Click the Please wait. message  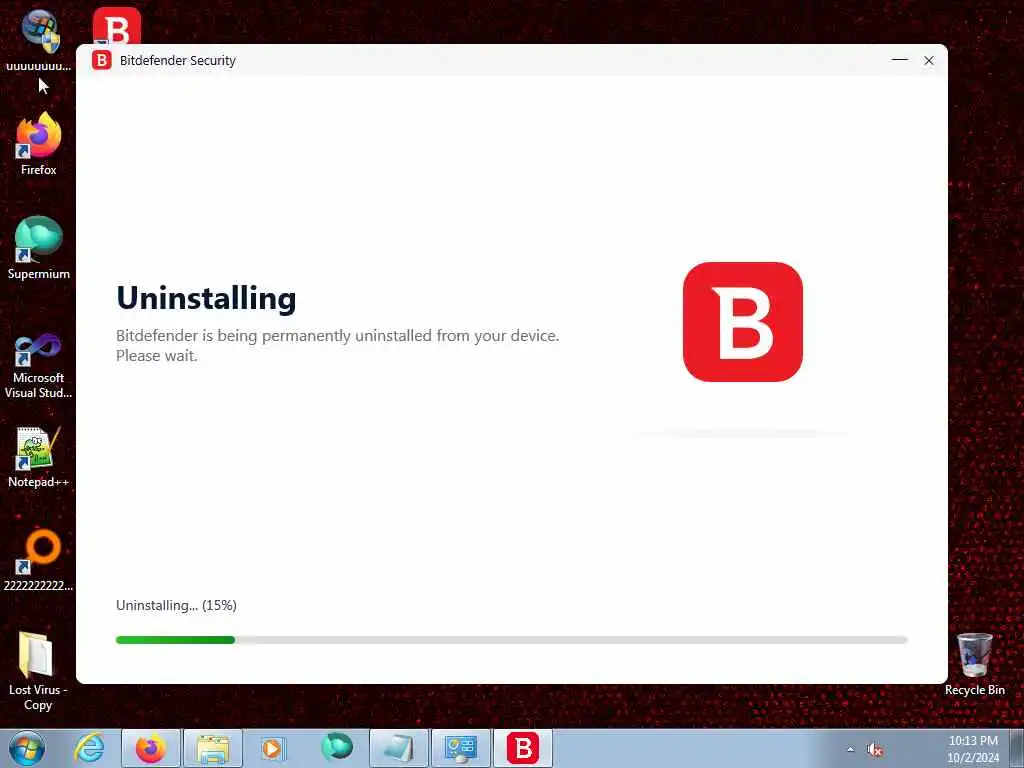[157, 356]
